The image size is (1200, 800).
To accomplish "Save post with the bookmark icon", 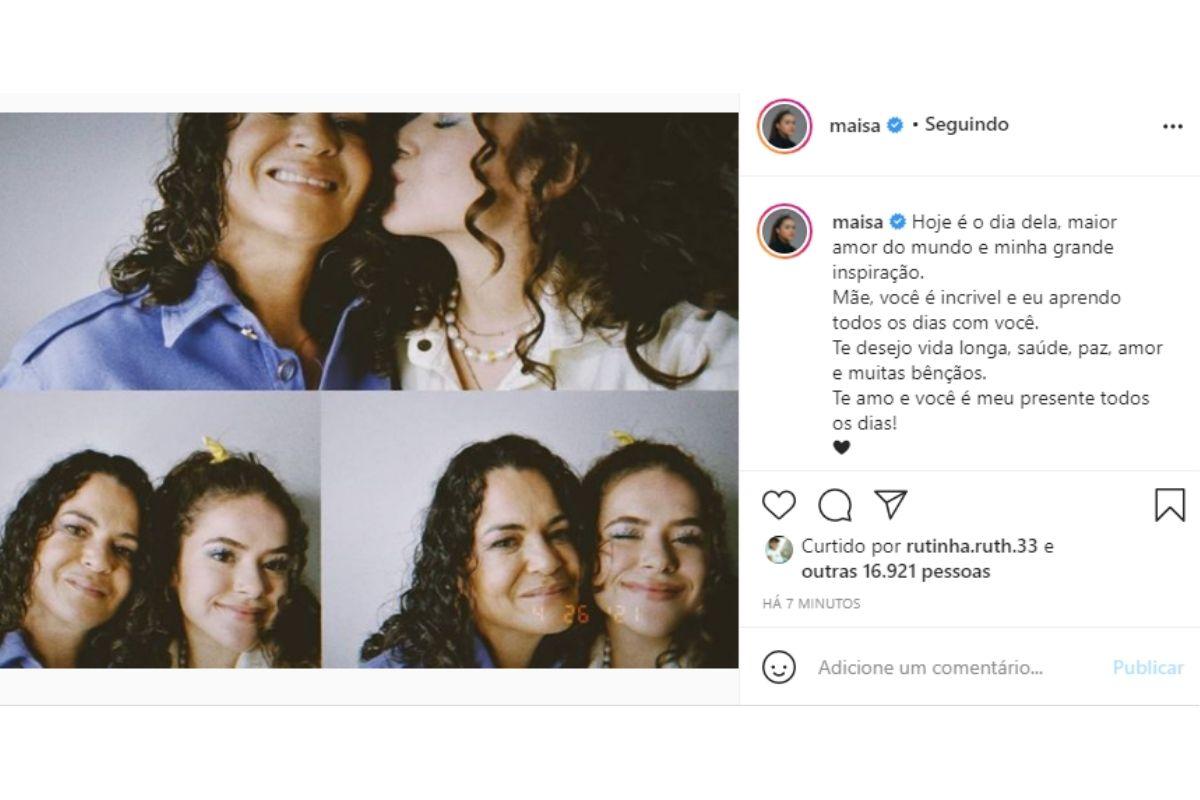I will pyautogui.click(x=1169, y=505).
